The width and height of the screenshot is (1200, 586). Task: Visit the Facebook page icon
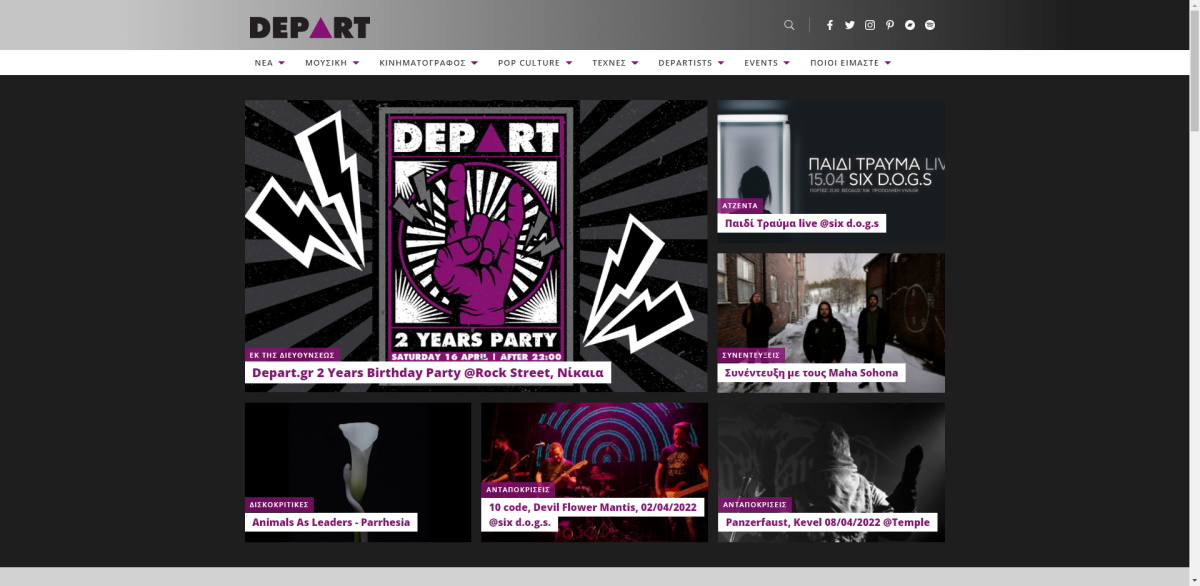830,25
